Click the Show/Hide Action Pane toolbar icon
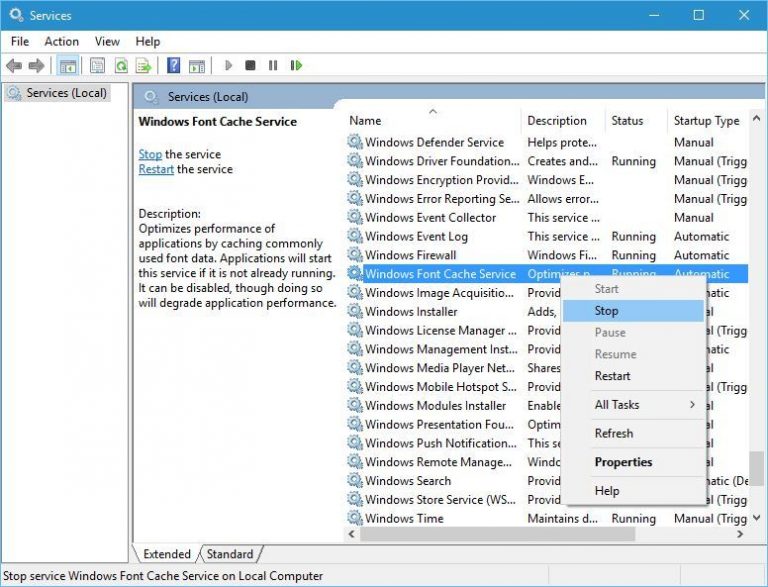The width and height of the screenshot is (768, 587). coord(197,66)
